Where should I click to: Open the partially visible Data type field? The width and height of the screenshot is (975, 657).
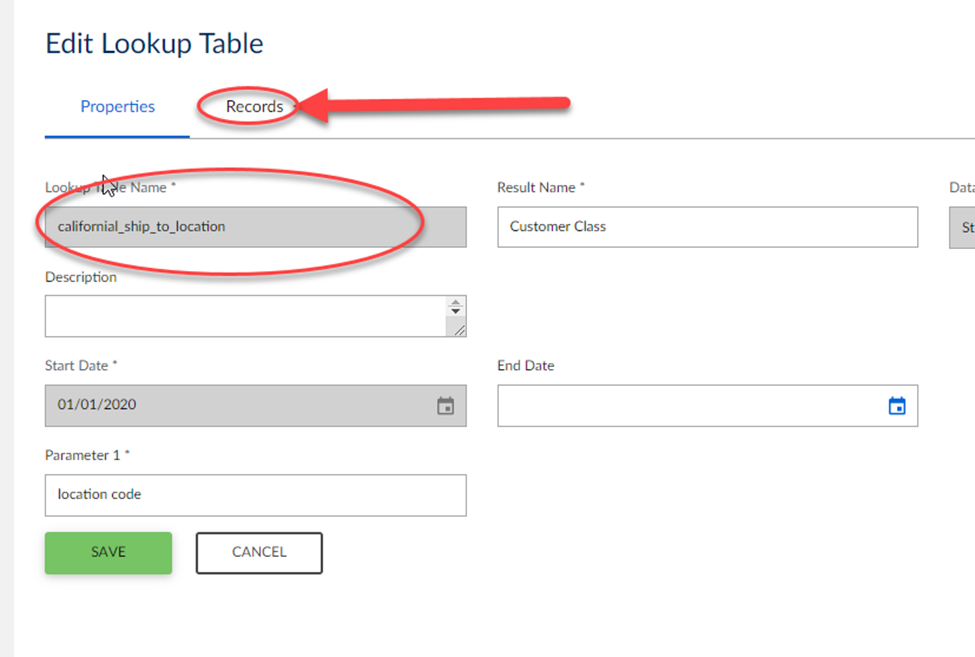pos(963,227)
